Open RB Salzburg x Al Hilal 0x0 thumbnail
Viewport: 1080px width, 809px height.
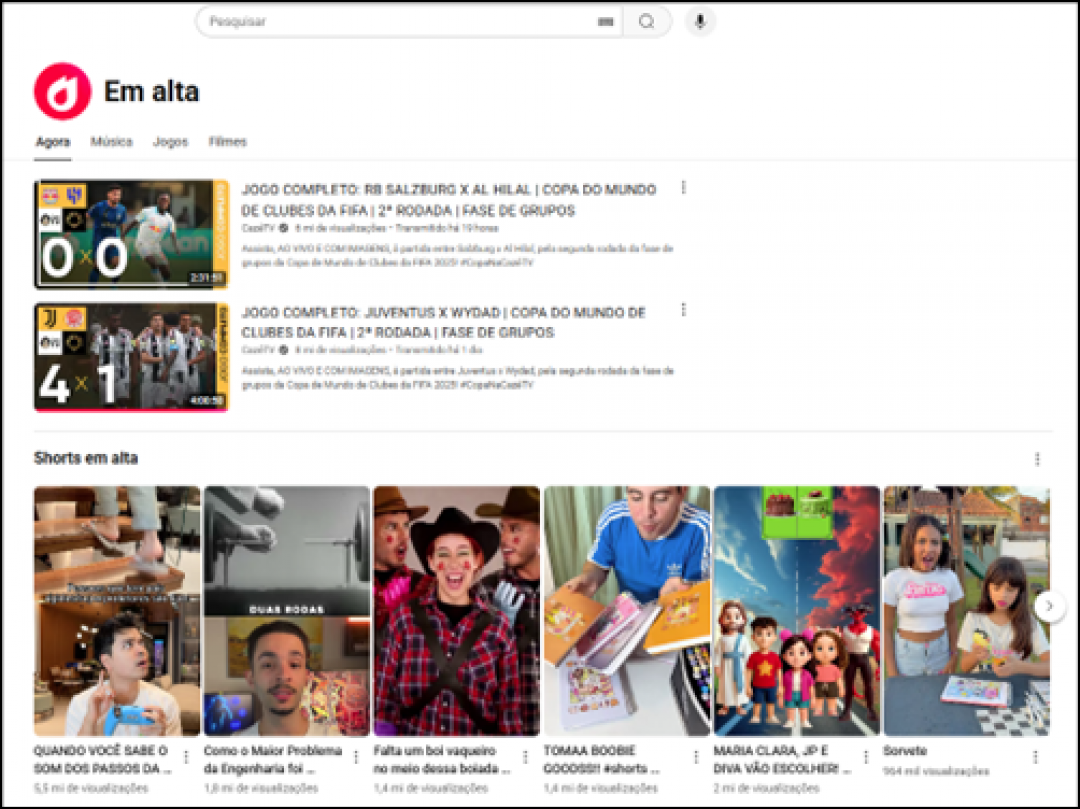tap(131, 234)
